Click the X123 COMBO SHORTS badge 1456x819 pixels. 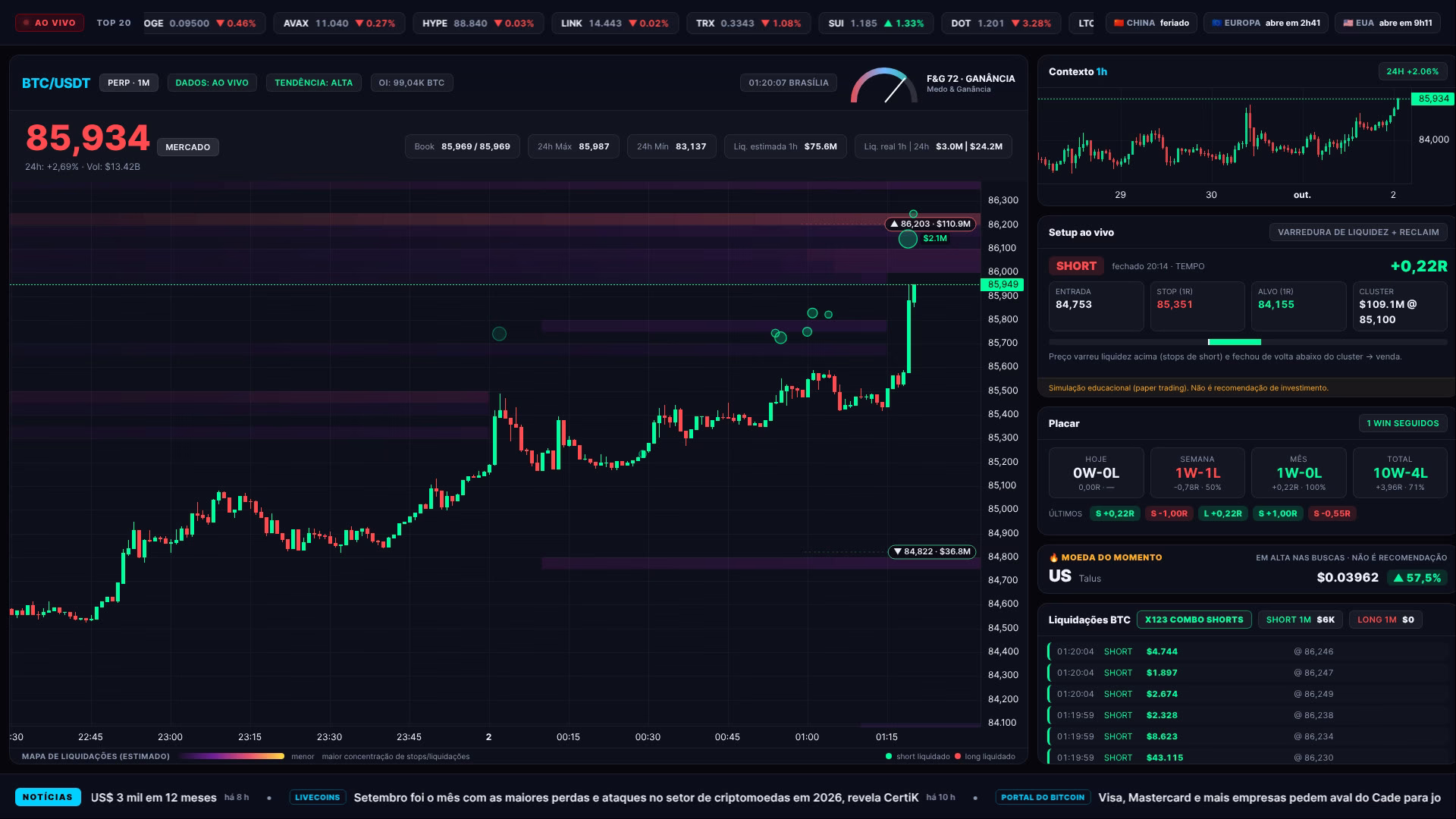tap(1194, 620)
